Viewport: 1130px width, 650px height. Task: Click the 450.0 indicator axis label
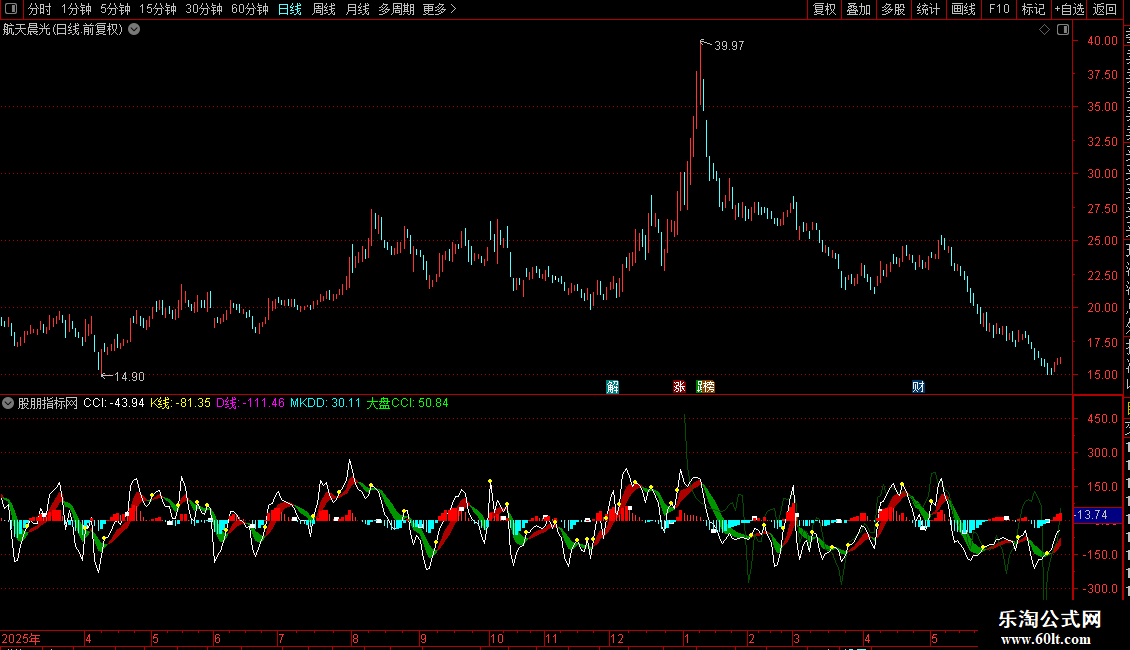coord(1103,419)
